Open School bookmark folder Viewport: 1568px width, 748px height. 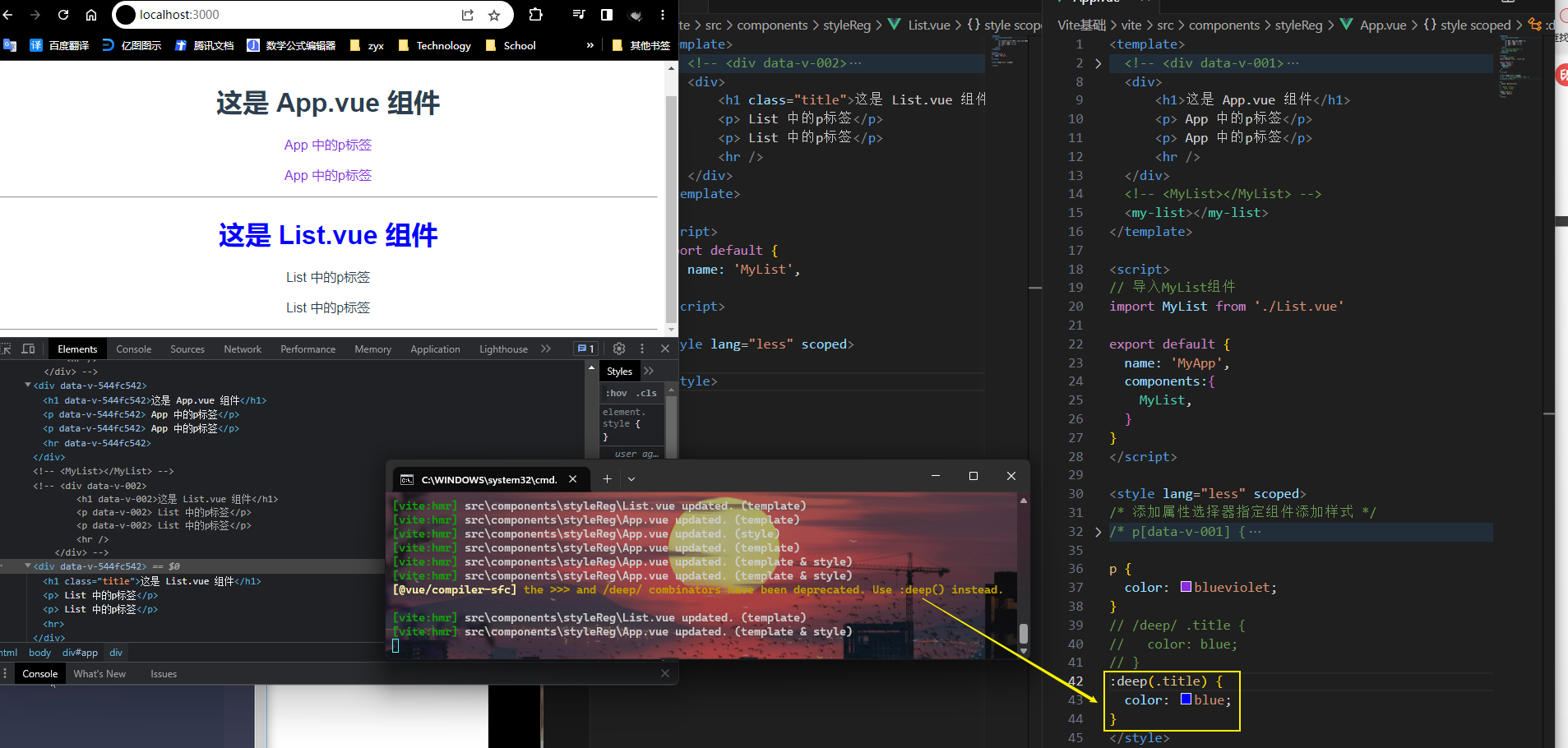tap(511, 45)
